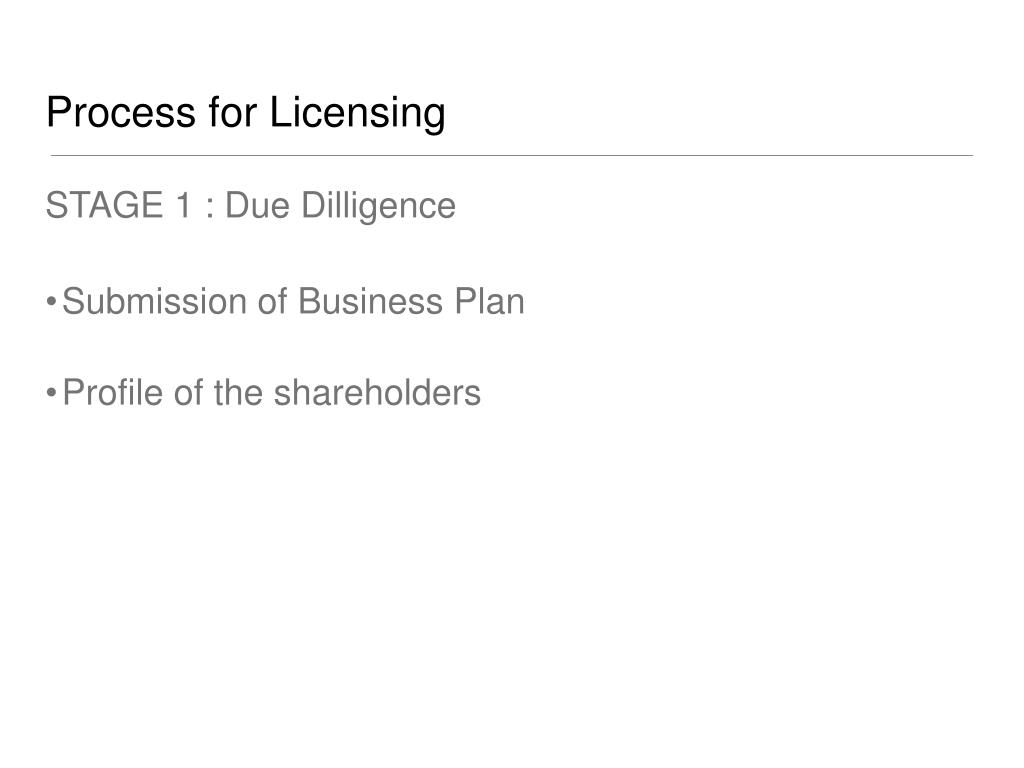This screenshot has width=1024, height=768.
Task: Select the numeral "1" after STAGE
Action: (x=184, y=205)
